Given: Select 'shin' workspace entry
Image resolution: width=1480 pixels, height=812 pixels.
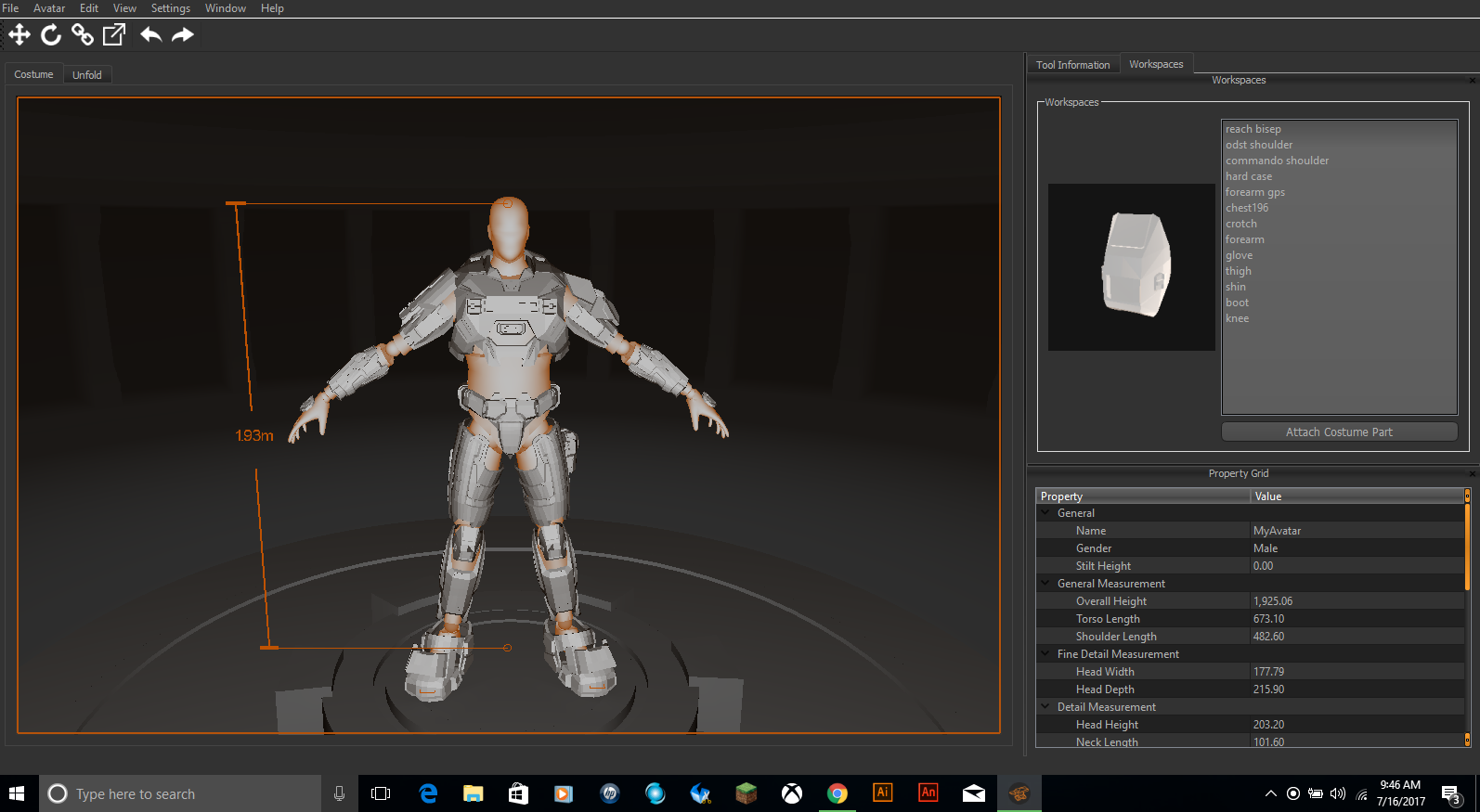Looking at the screenshot, I should click(x=1235, y=287).
